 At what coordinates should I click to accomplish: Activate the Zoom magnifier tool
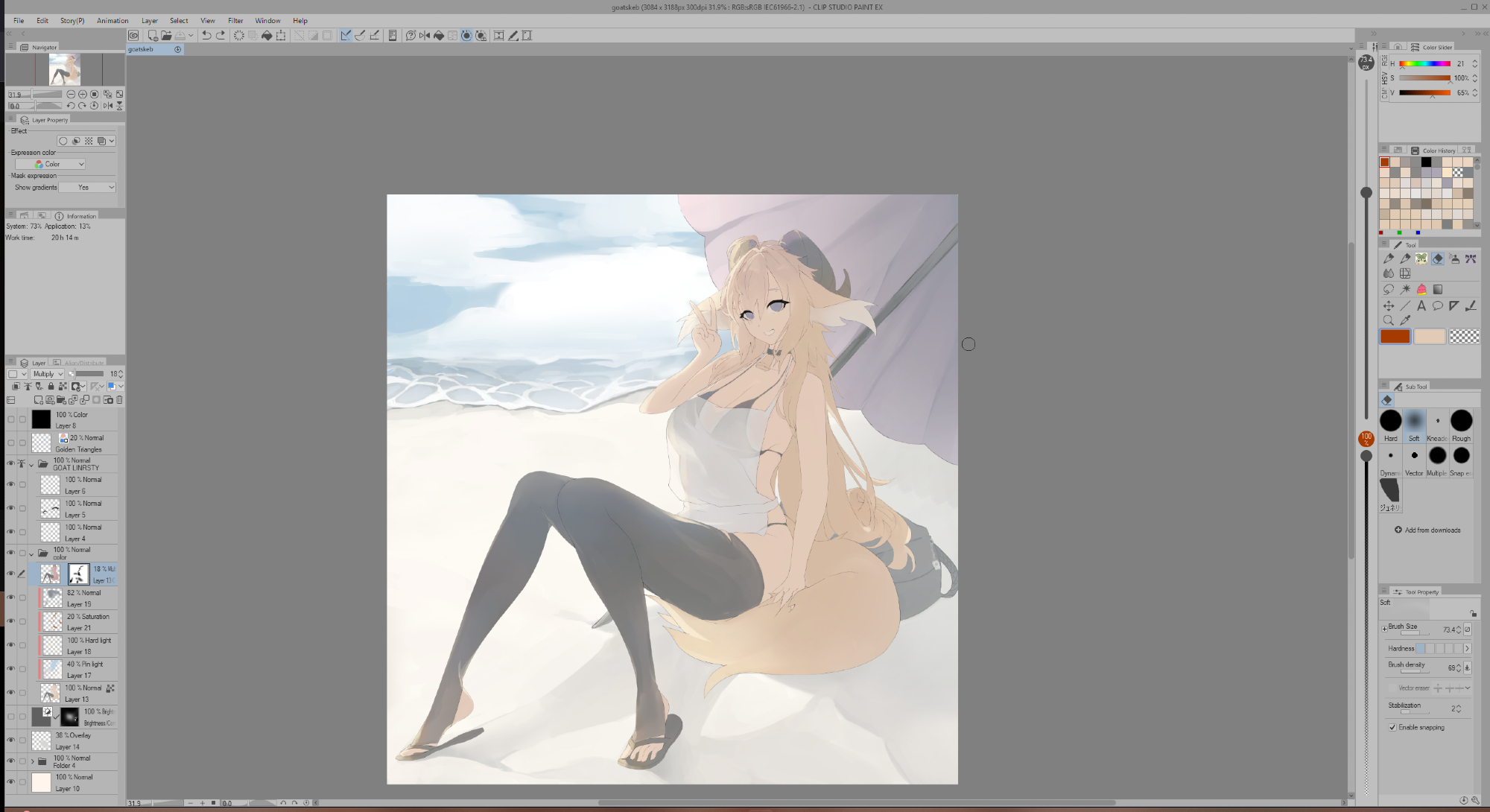(x=1389, y=320)
